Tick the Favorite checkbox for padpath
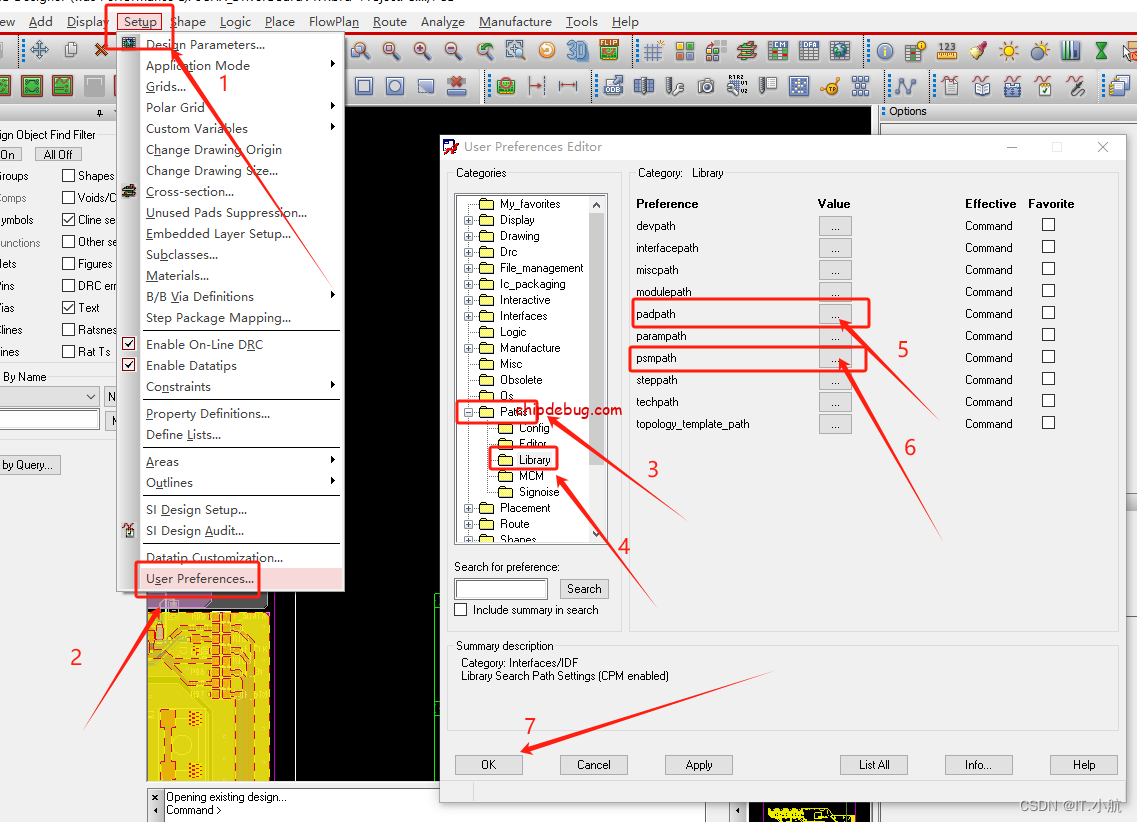 point(1048,313)
